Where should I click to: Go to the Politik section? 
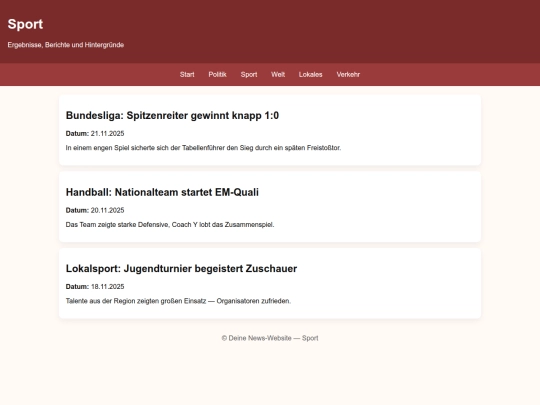pos(217,74)
